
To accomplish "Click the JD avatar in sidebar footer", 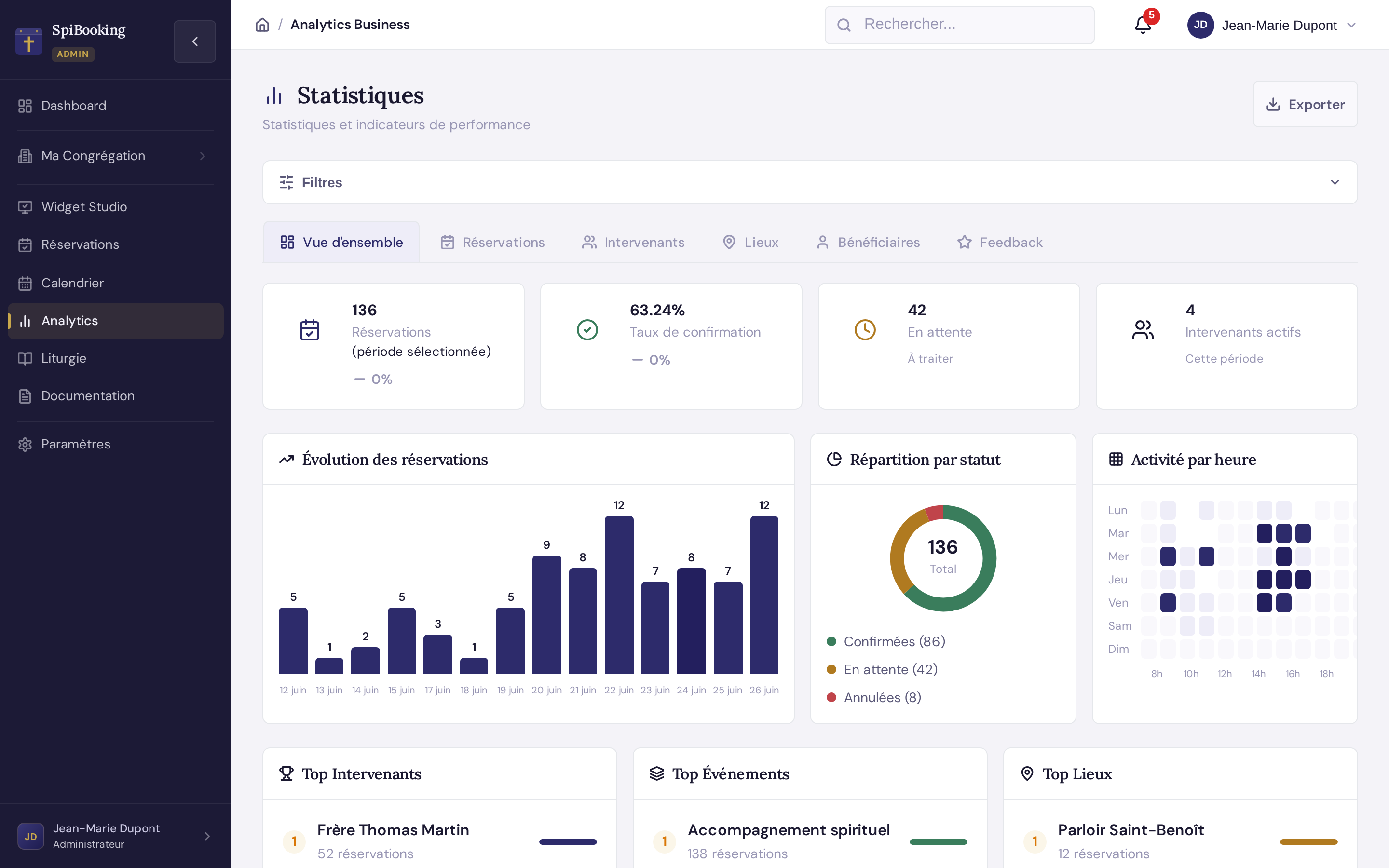I will 30,836.
